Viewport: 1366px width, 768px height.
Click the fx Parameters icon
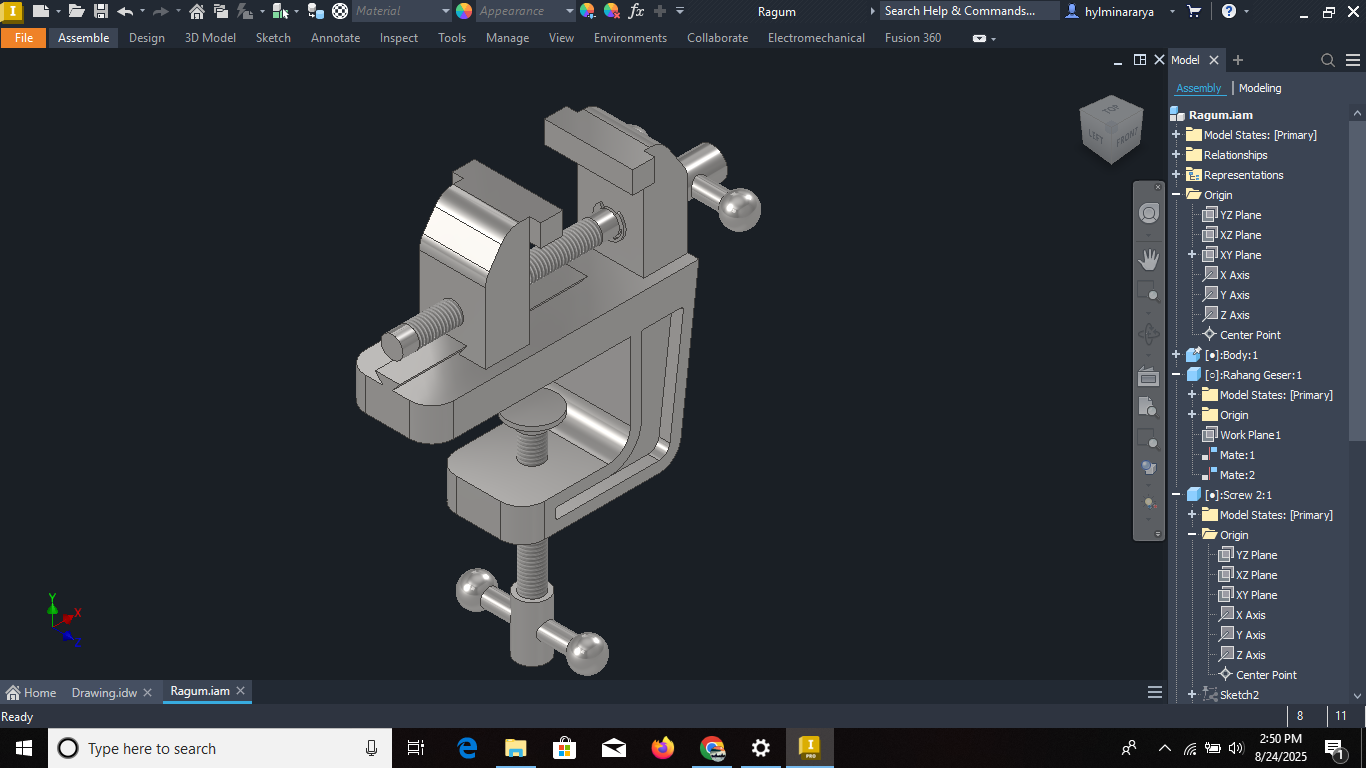coord(636,11)
